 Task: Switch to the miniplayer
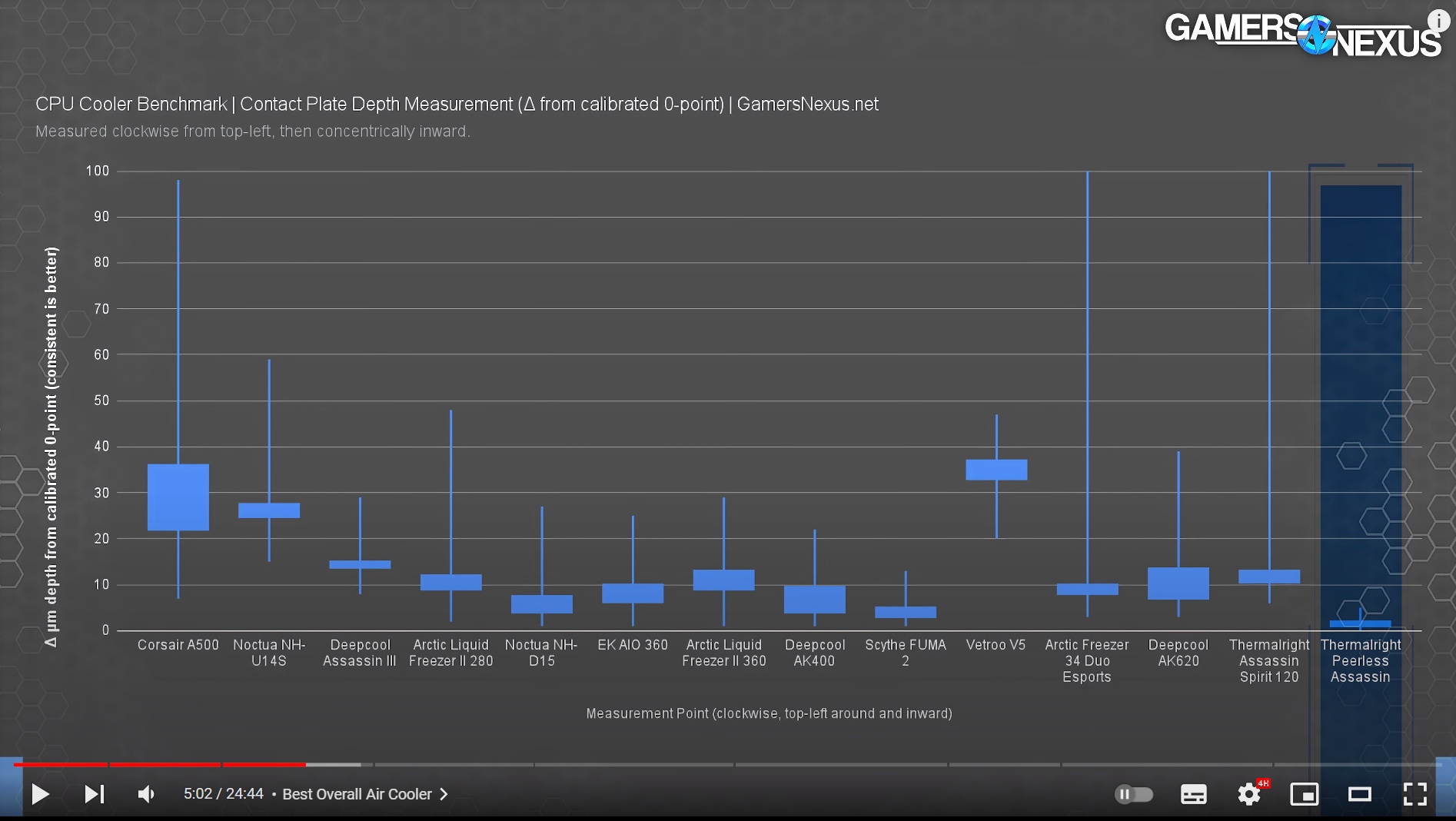(1304, 794)
